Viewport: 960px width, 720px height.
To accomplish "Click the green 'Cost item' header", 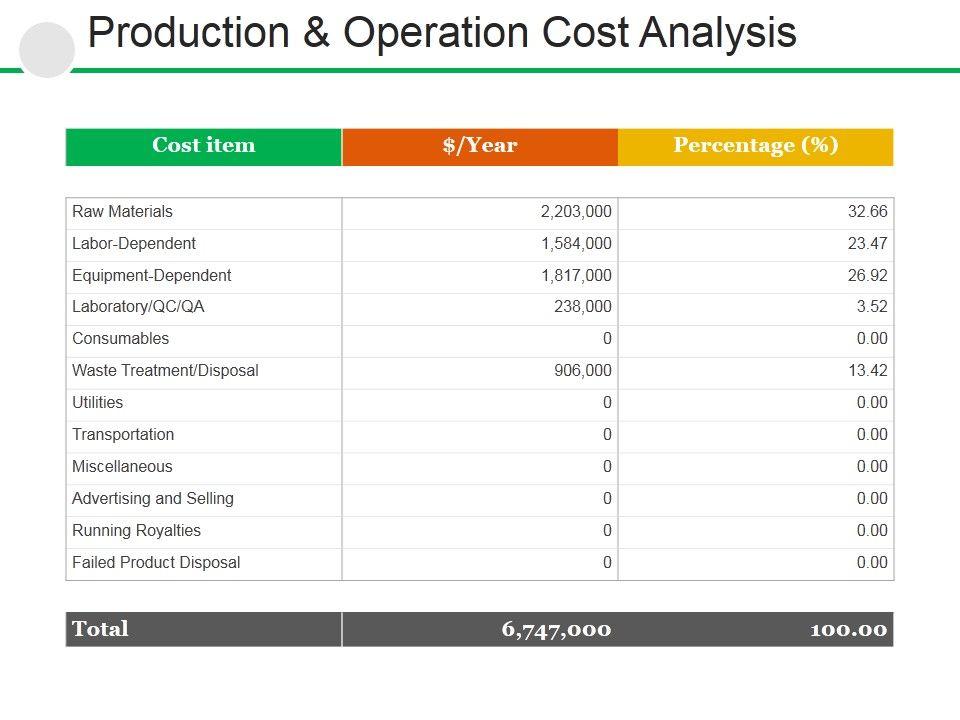I will point(203,146).
